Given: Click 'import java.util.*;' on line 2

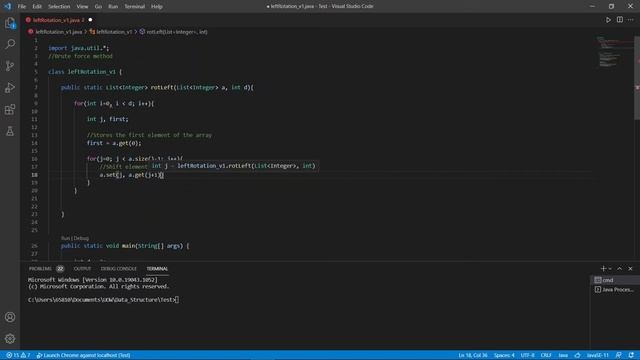Looking at the screenshot, I should pos(78,48).
